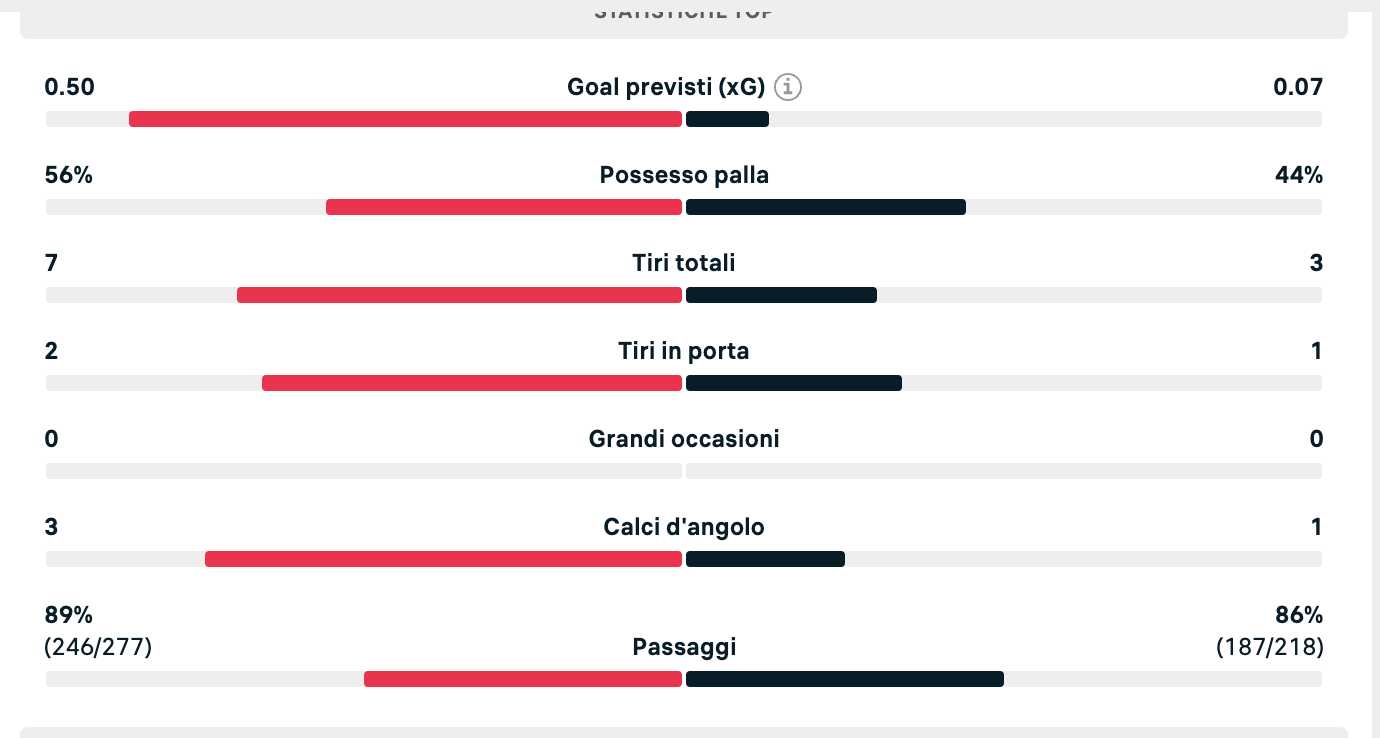Select the (187/218) away passes text

[x=1270, y=647]
